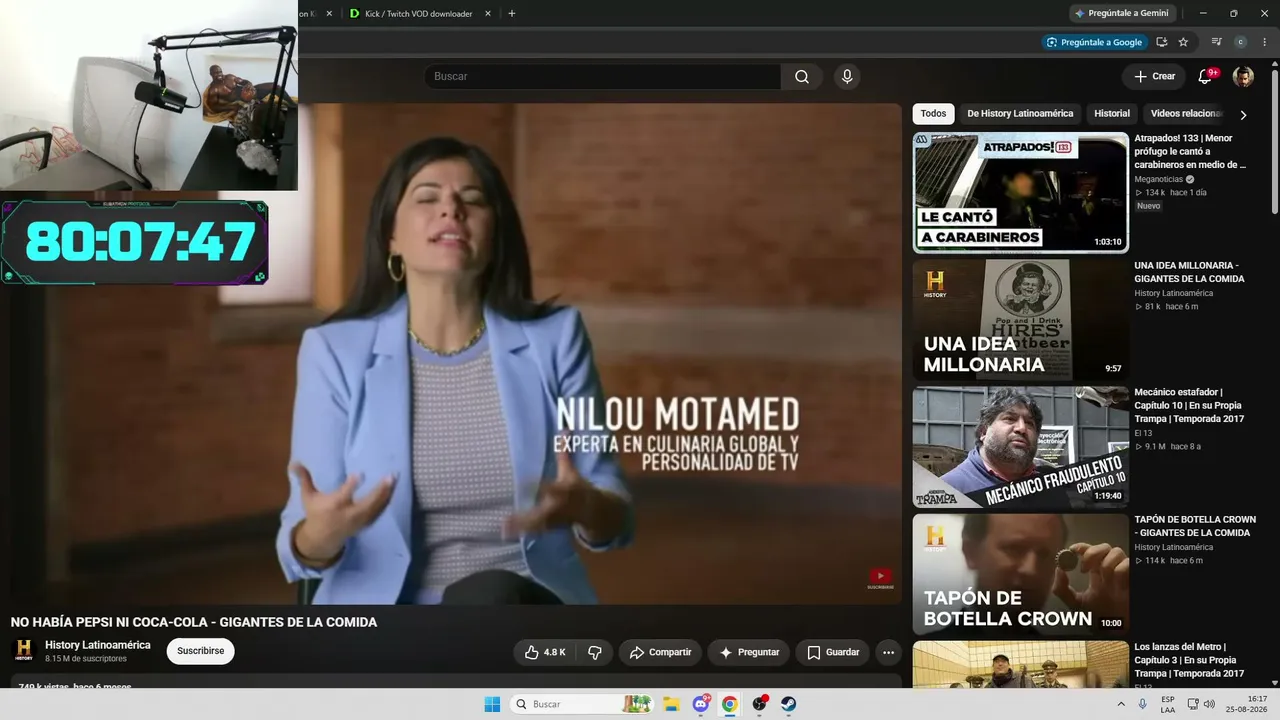Open title 'TAPÓN DE BOTELLA CROWN'
1280x720 pixels.
(x=1195, y=526)
